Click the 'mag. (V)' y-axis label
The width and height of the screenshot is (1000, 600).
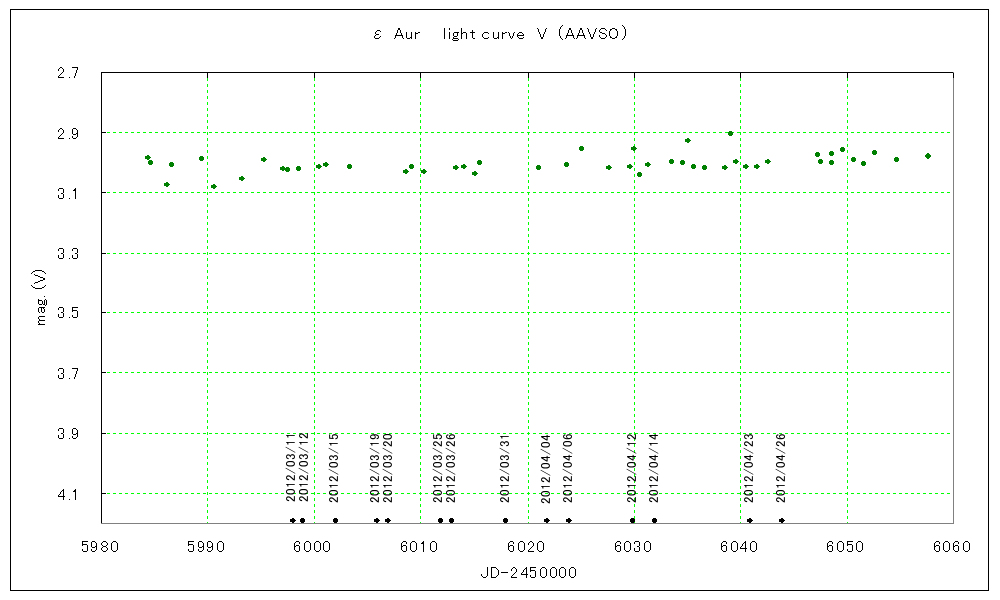(40, 300)
